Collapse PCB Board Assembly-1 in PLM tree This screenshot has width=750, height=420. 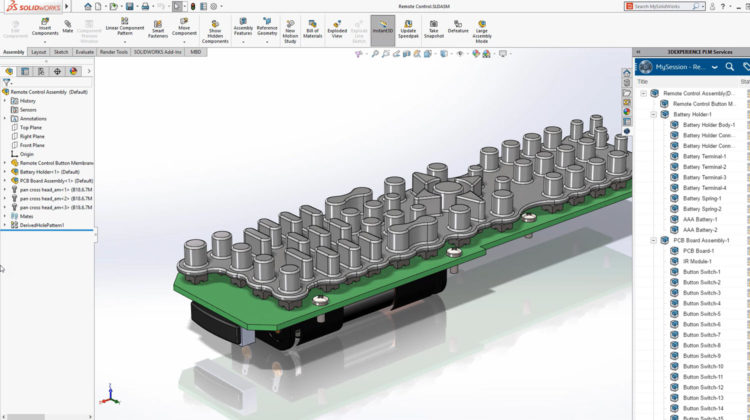click(x=652, y=240)
